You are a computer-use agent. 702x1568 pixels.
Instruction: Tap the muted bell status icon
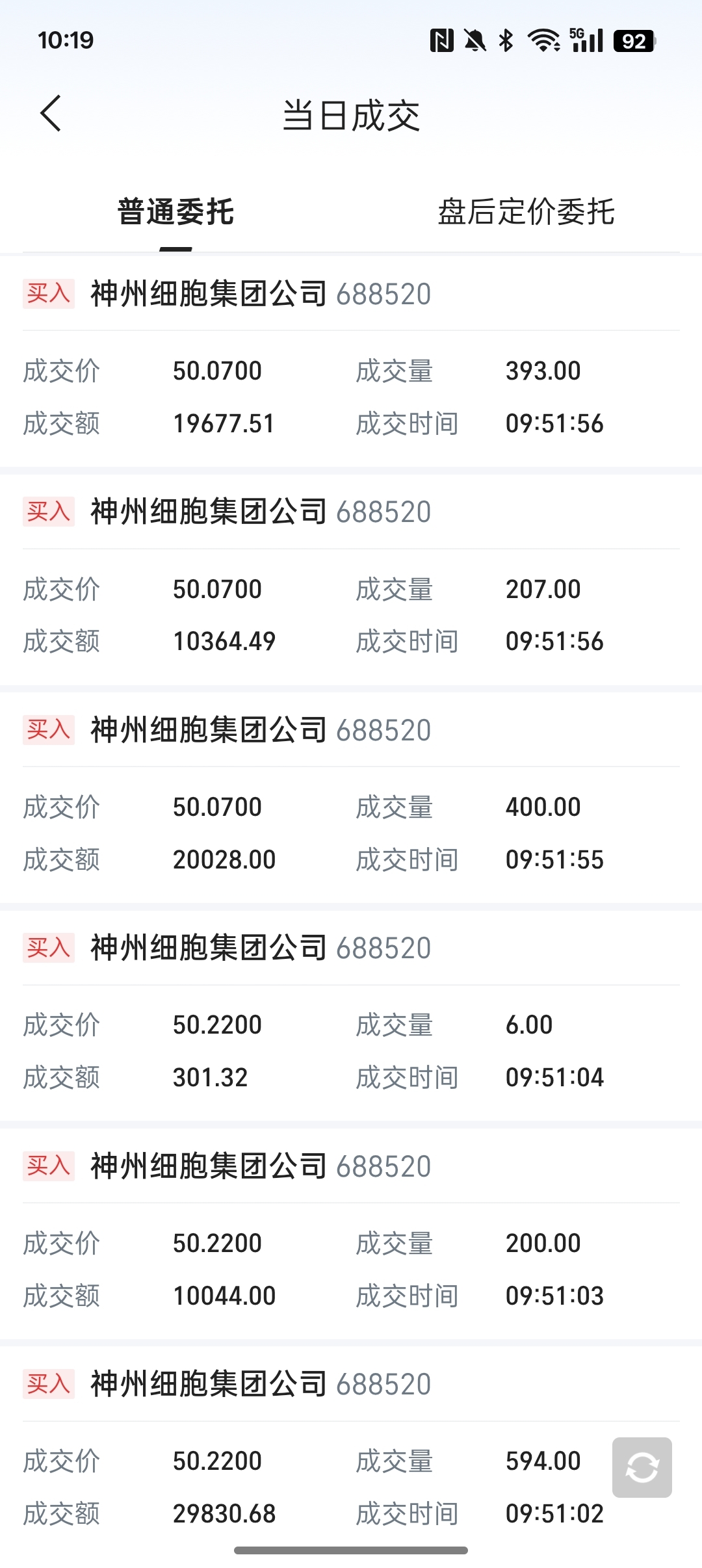475,41
